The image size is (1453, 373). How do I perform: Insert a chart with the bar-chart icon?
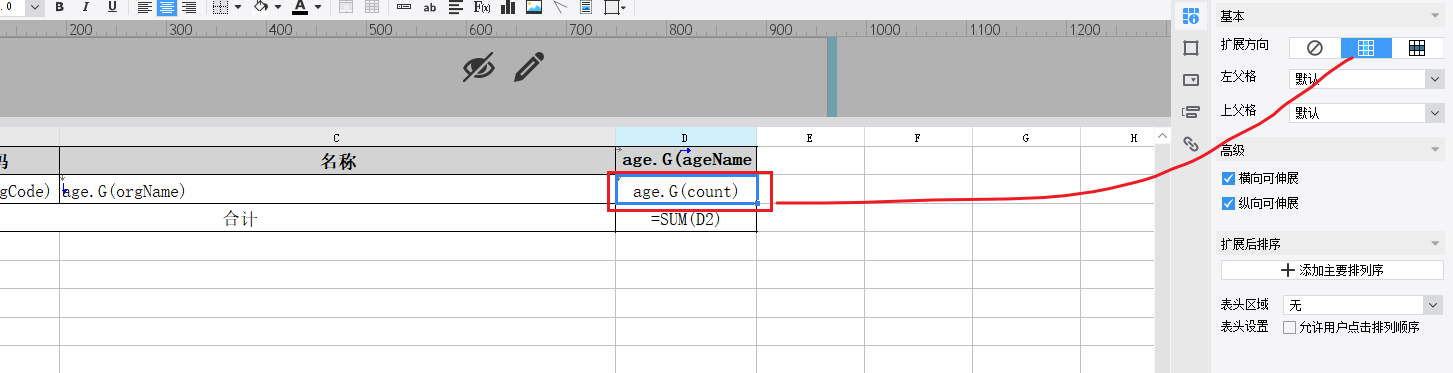[x=509, y=7]
